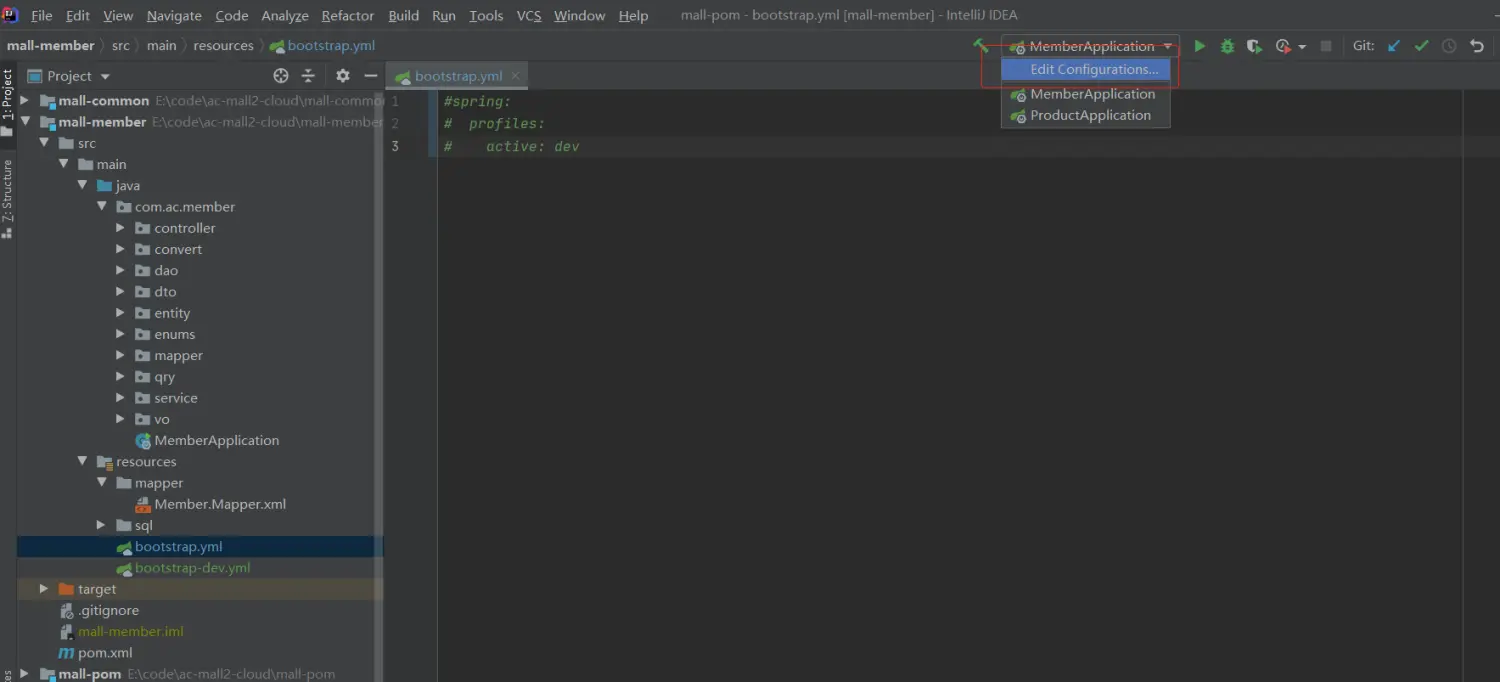Viewport: 1500px width, 682px height.
Task: Open the Refactor menu
Action: point(348,16)
